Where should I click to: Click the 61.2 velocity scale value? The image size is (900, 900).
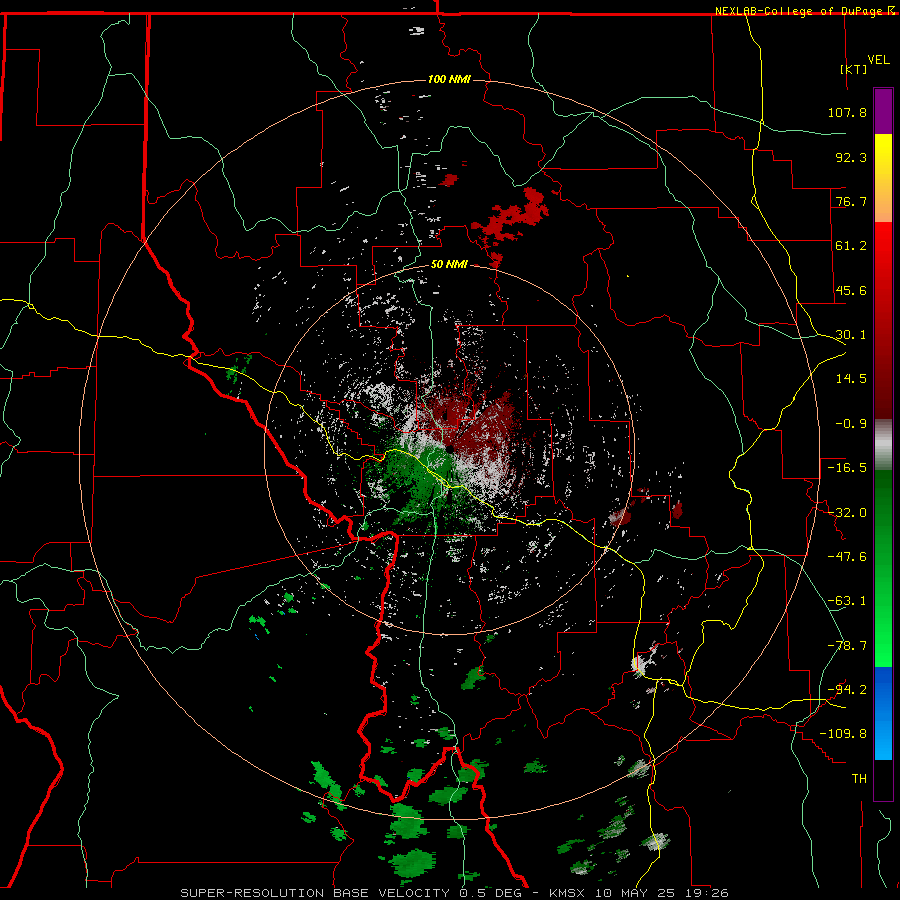click(851, 246)
